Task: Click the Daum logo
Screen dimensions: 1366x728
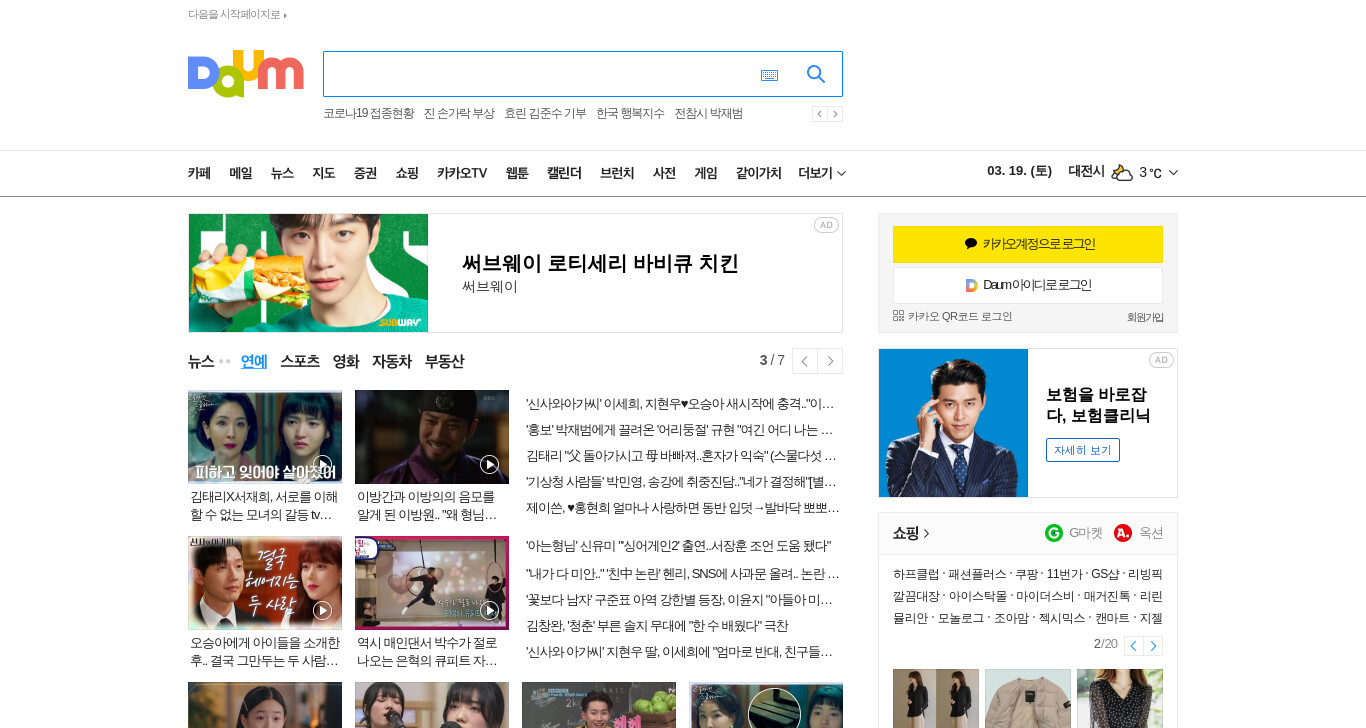Action: click(x=245, y=73)
